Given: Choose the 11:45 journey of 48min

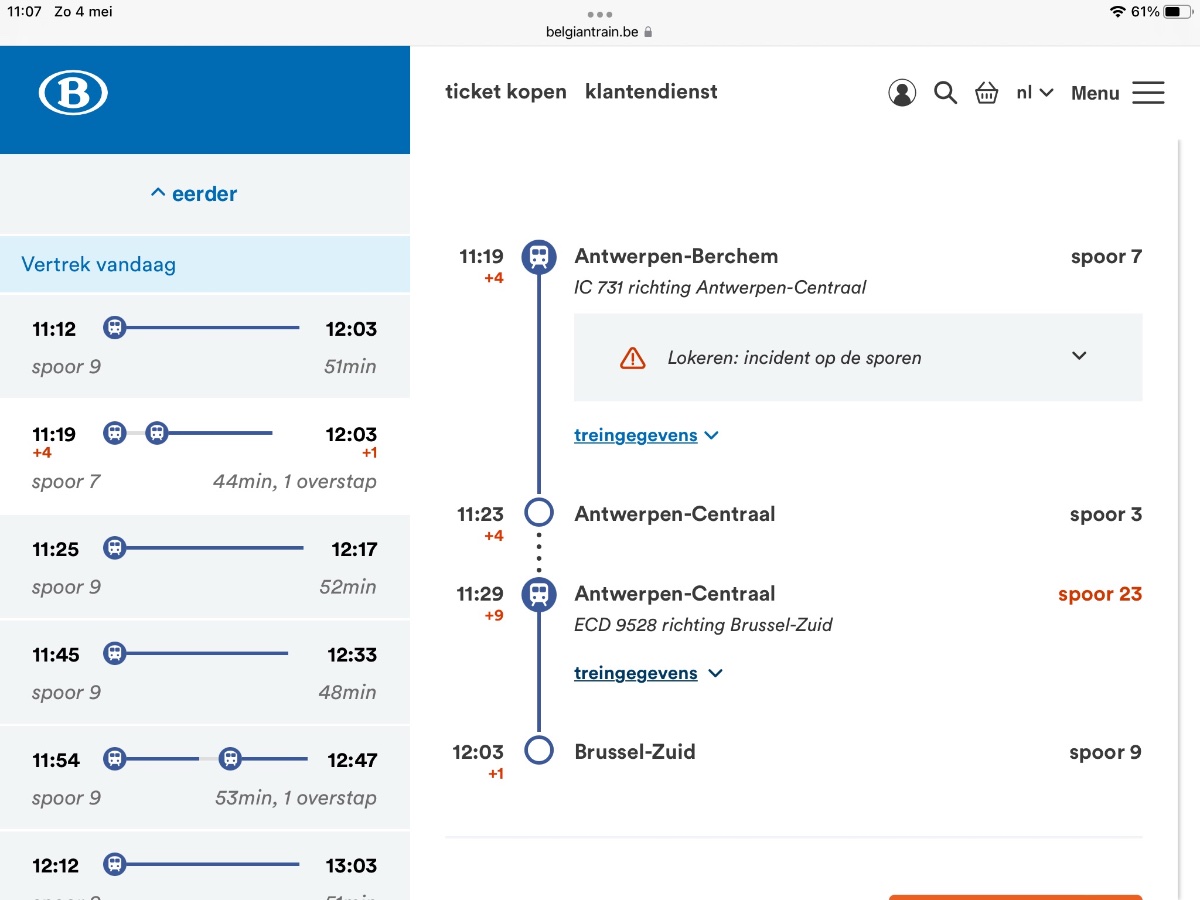Looking at the screenshot, I should pos(204,672).
